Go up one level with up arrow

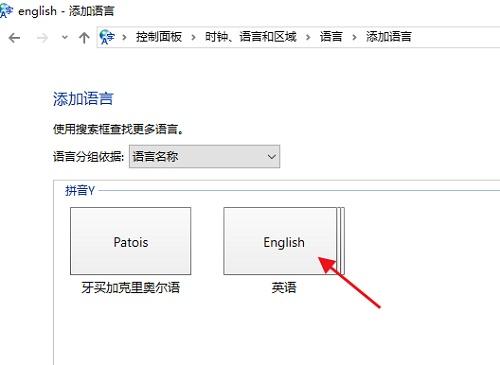84,38
